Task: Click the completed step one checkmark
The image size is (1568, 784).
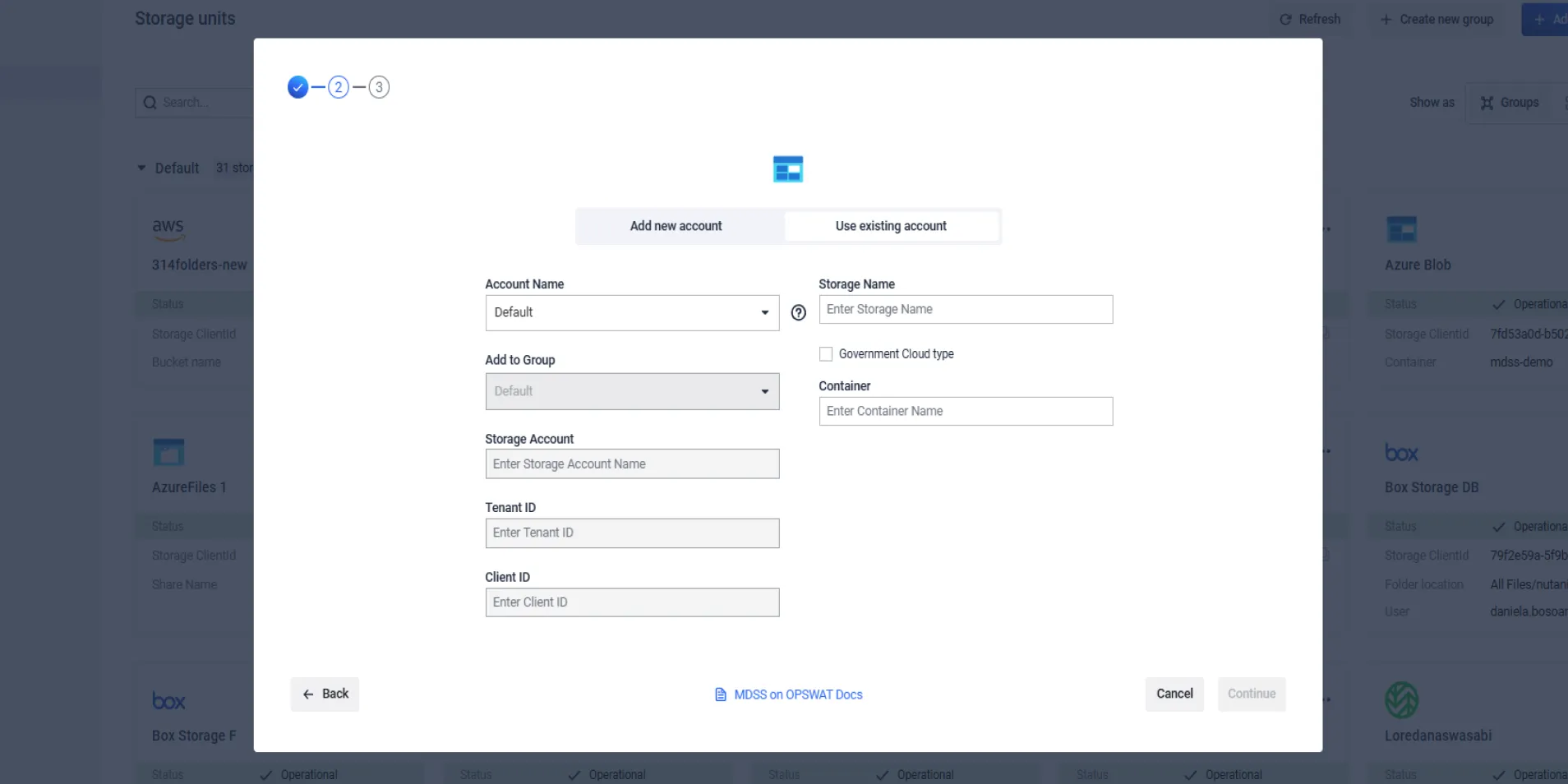Action: point(297,87)
